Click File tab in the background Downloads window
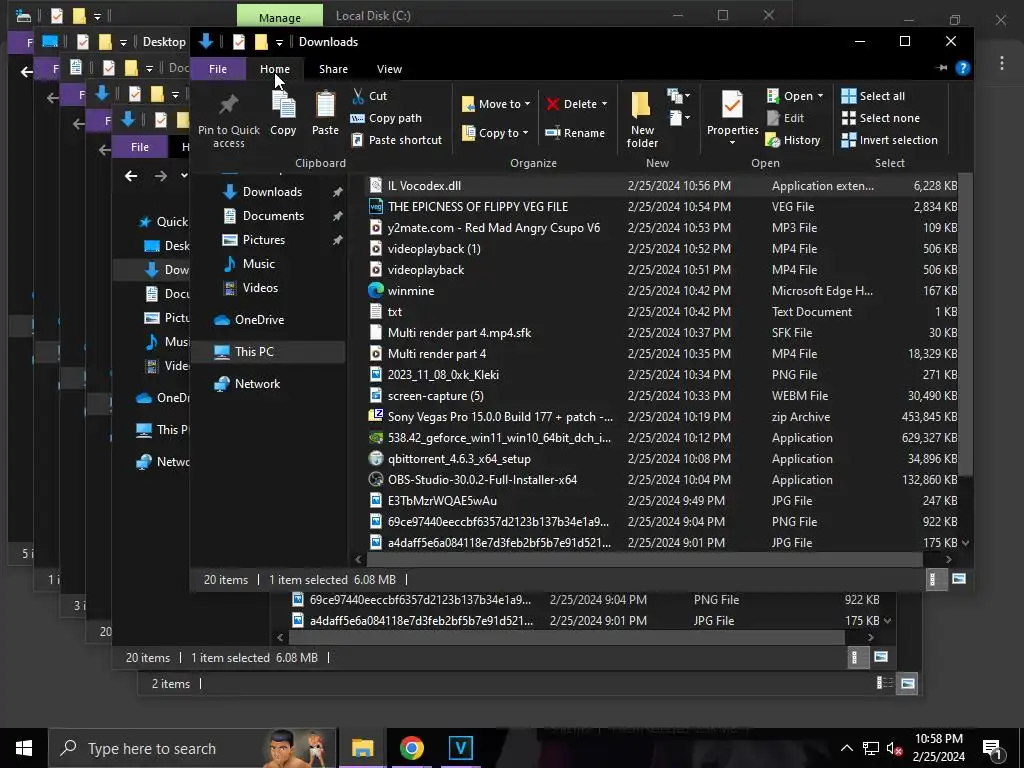1024x768 pixels. coord(139,147)
